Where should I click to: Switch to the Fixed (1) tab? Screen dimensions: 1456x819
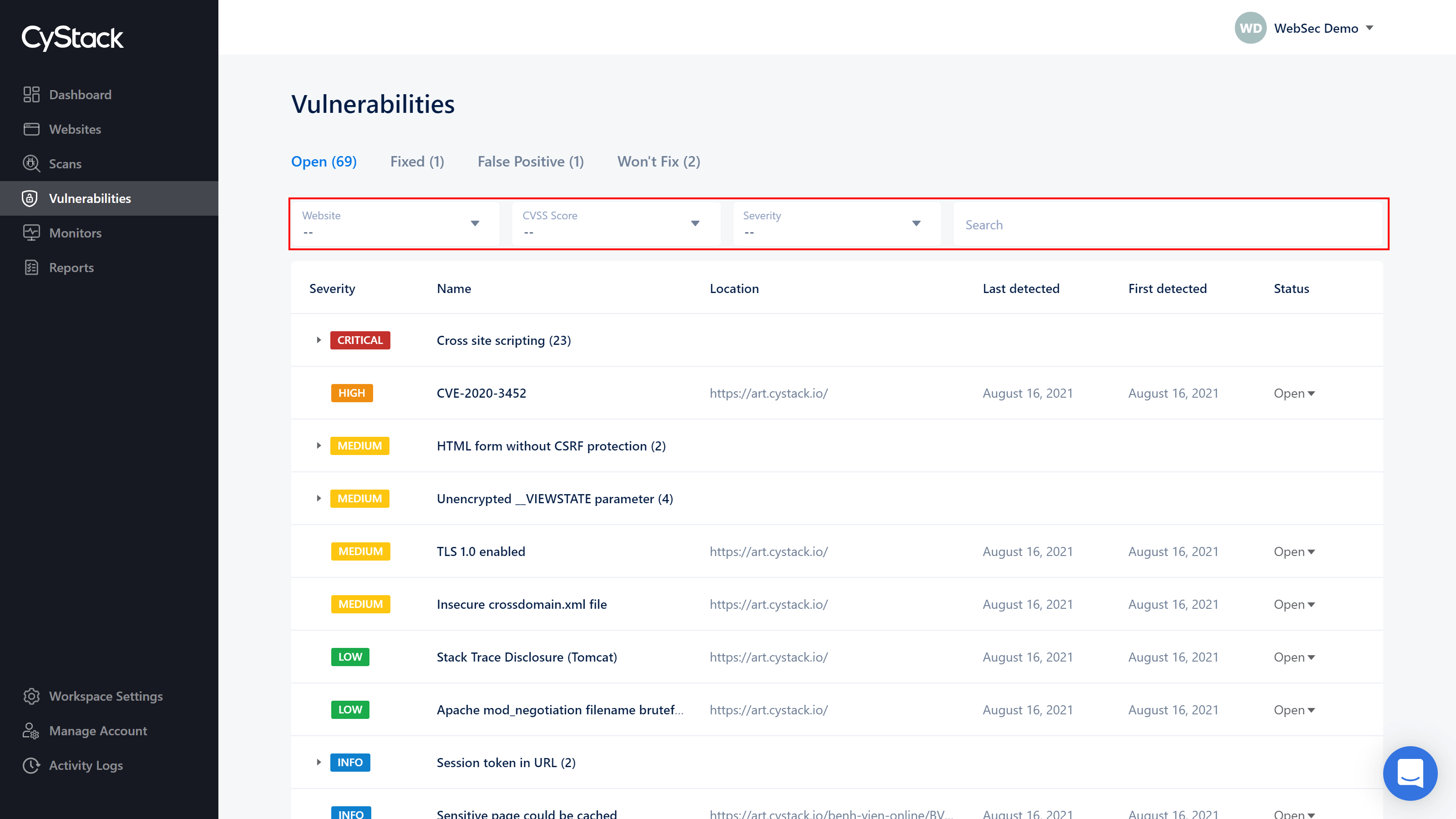click(x=417, y=162)
